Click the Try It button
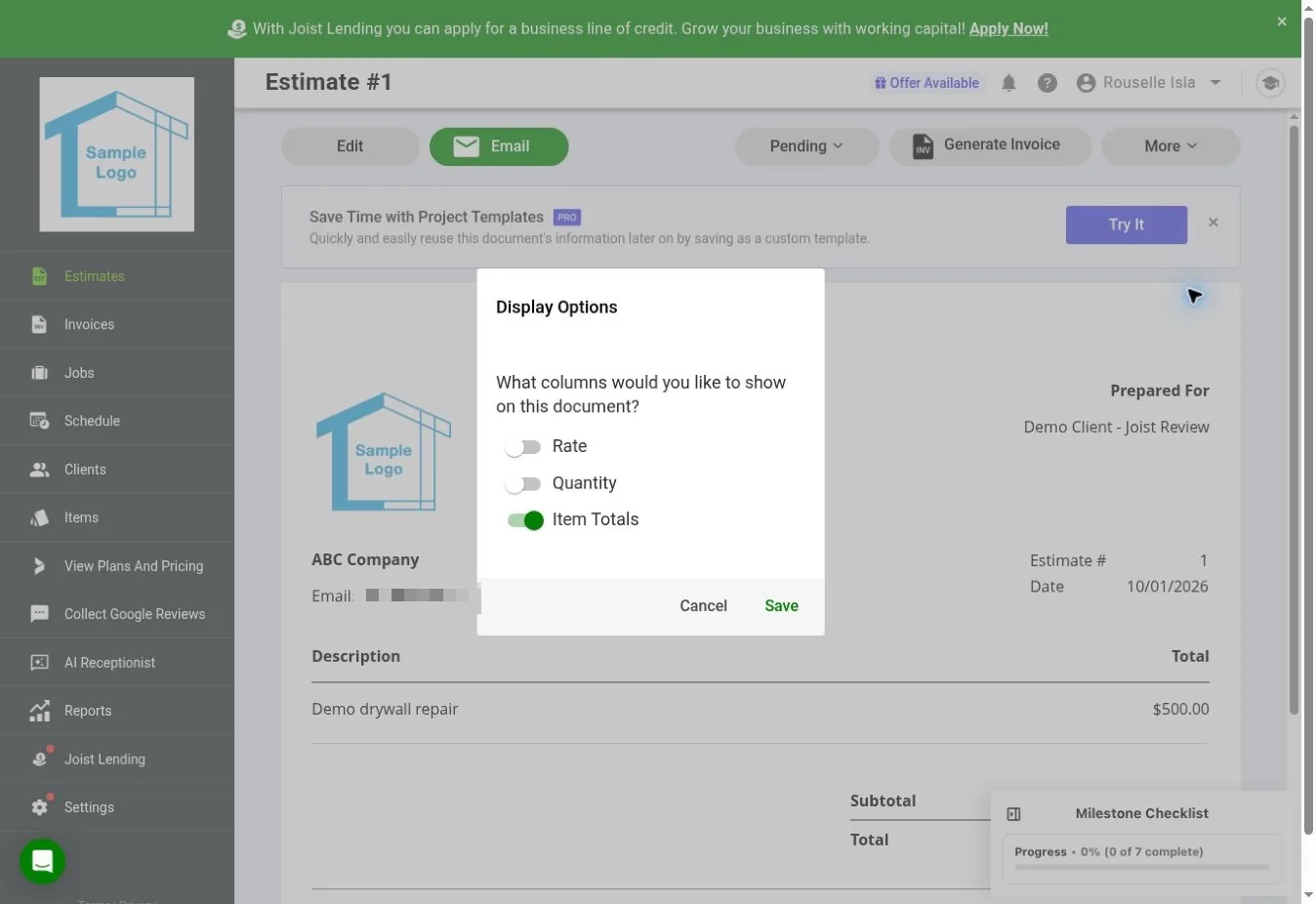This screenshot has height=904, width=1316. click(1127, 225)
